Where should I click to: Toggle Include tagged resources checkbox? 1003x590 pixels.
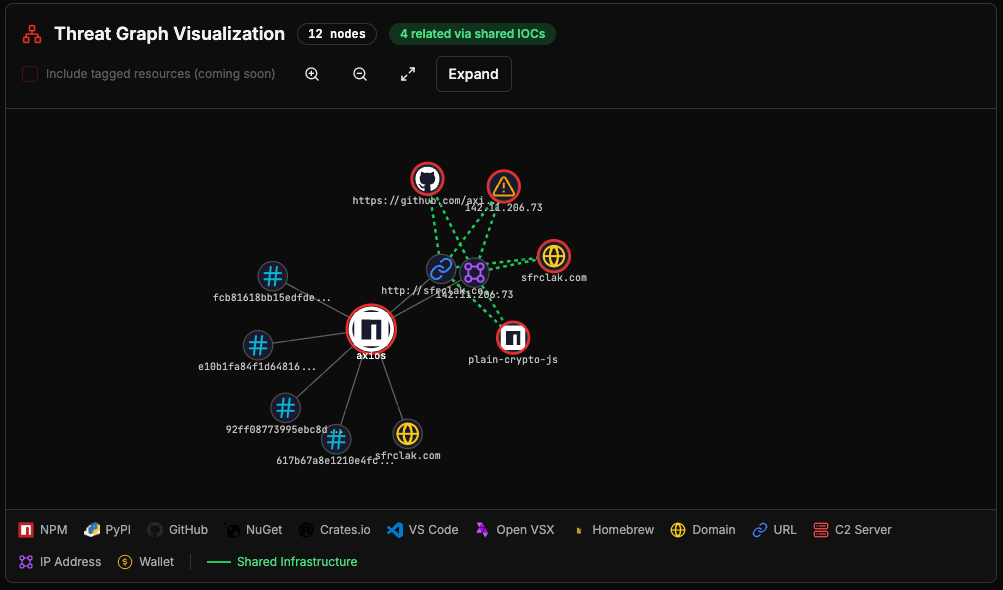(x=30, y=74)
